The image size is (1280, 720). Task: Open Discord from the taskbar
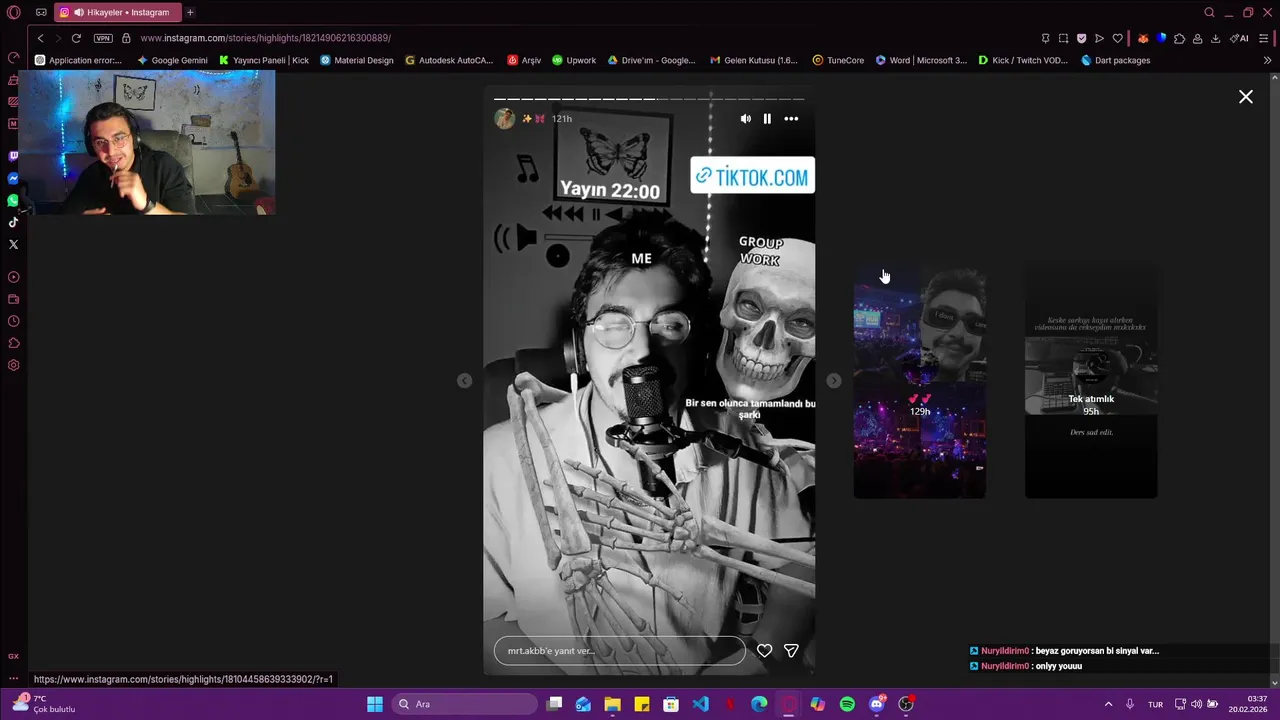[877, 704]
